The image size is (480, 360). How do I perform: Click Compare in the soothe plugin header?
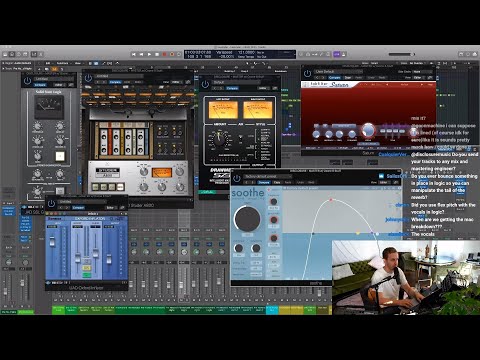[x=264, y=182]
